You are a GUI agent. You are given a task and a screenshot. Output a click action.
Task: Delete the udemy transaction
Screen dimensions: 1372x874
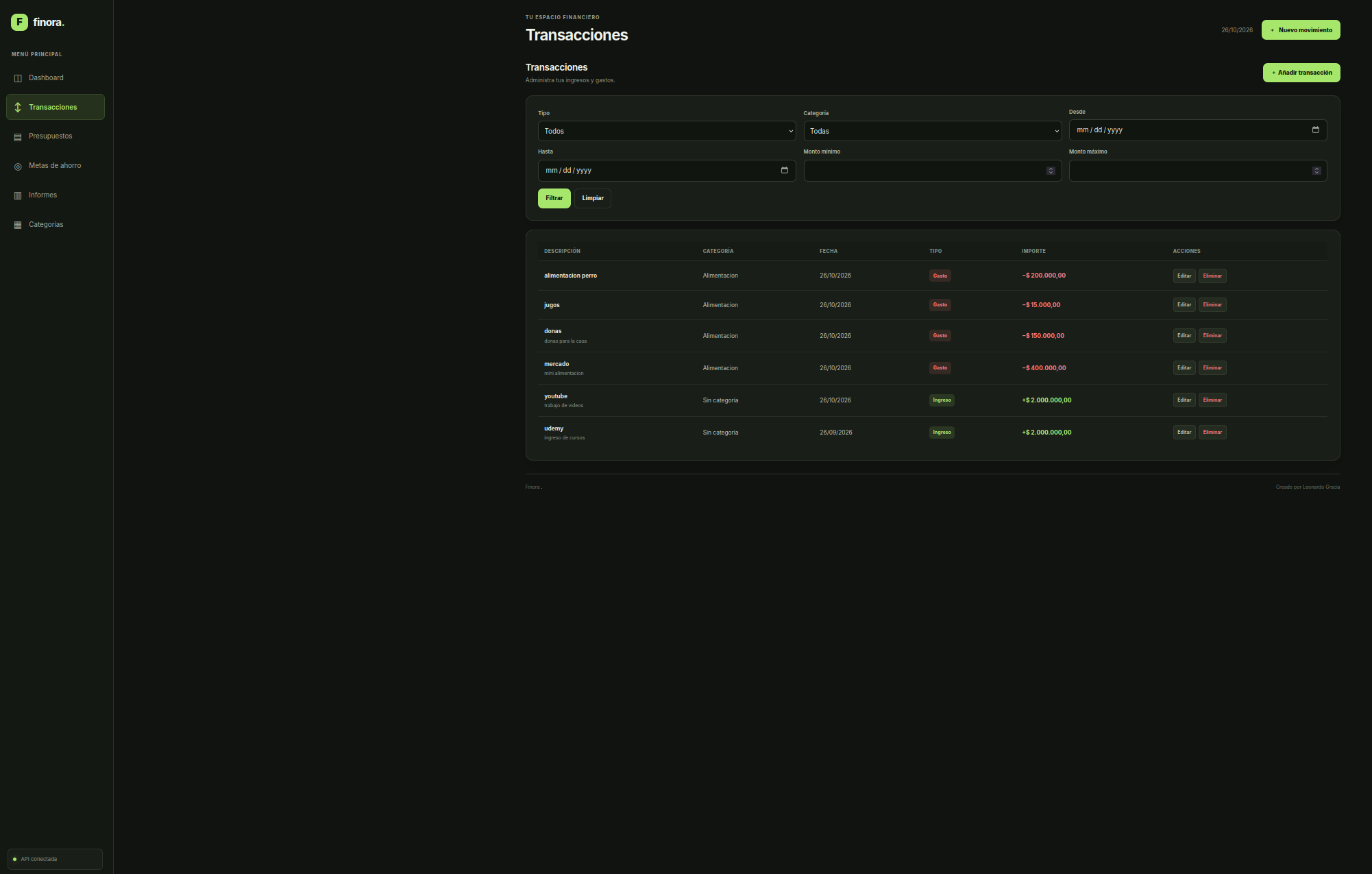pos(1212,432)
